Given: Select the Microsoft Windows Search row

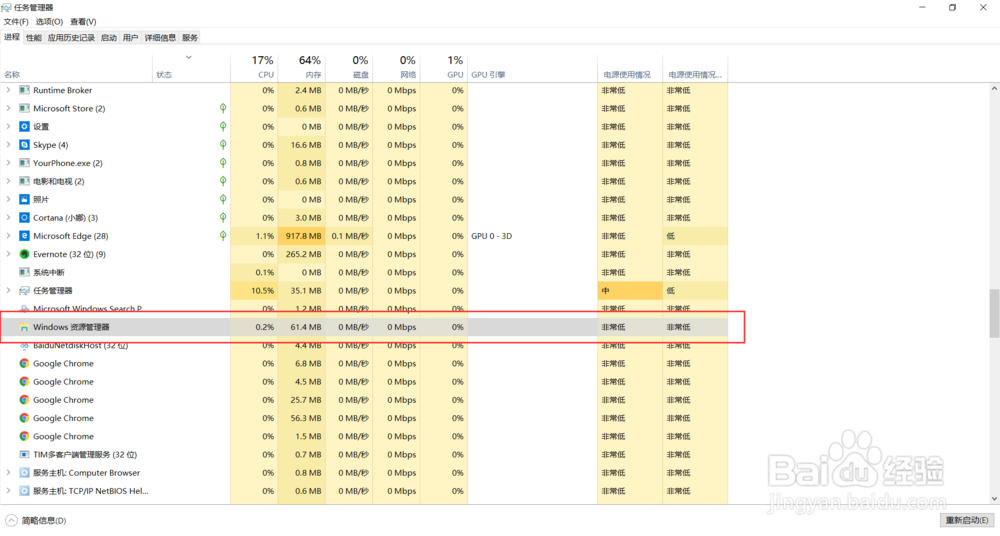Looking at the screenshot, I should [364, 309].
